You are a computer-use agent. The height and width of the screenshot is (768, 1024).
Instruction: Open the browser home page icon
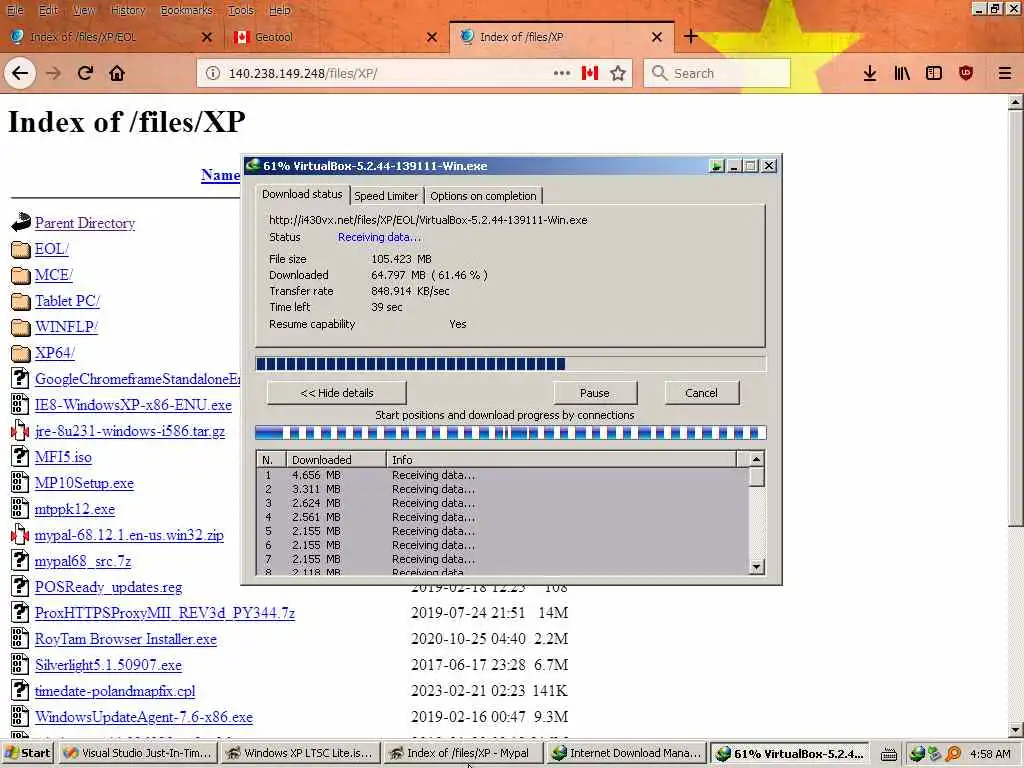117,73
